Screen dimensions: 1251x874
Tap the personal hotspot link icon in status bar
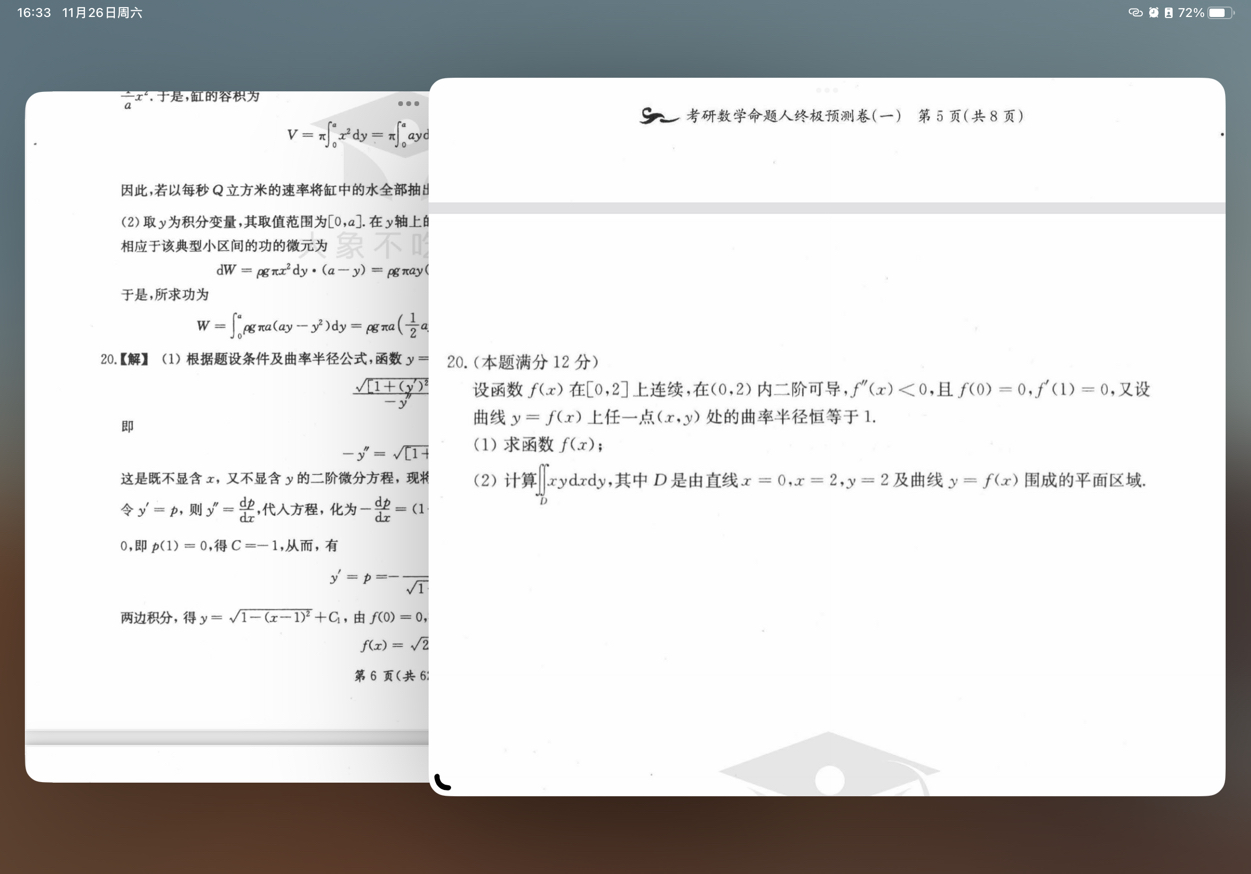[x=1136, y=13]
